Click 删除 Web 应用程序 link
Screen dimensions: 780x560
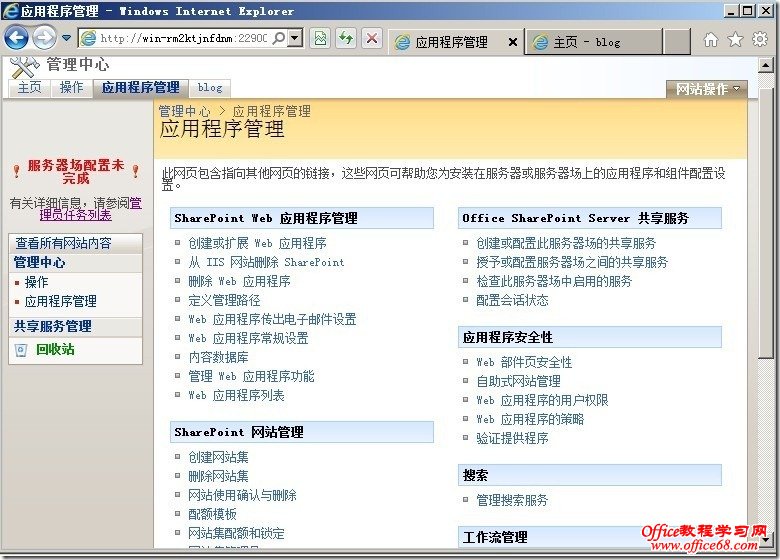pos(239,281)
